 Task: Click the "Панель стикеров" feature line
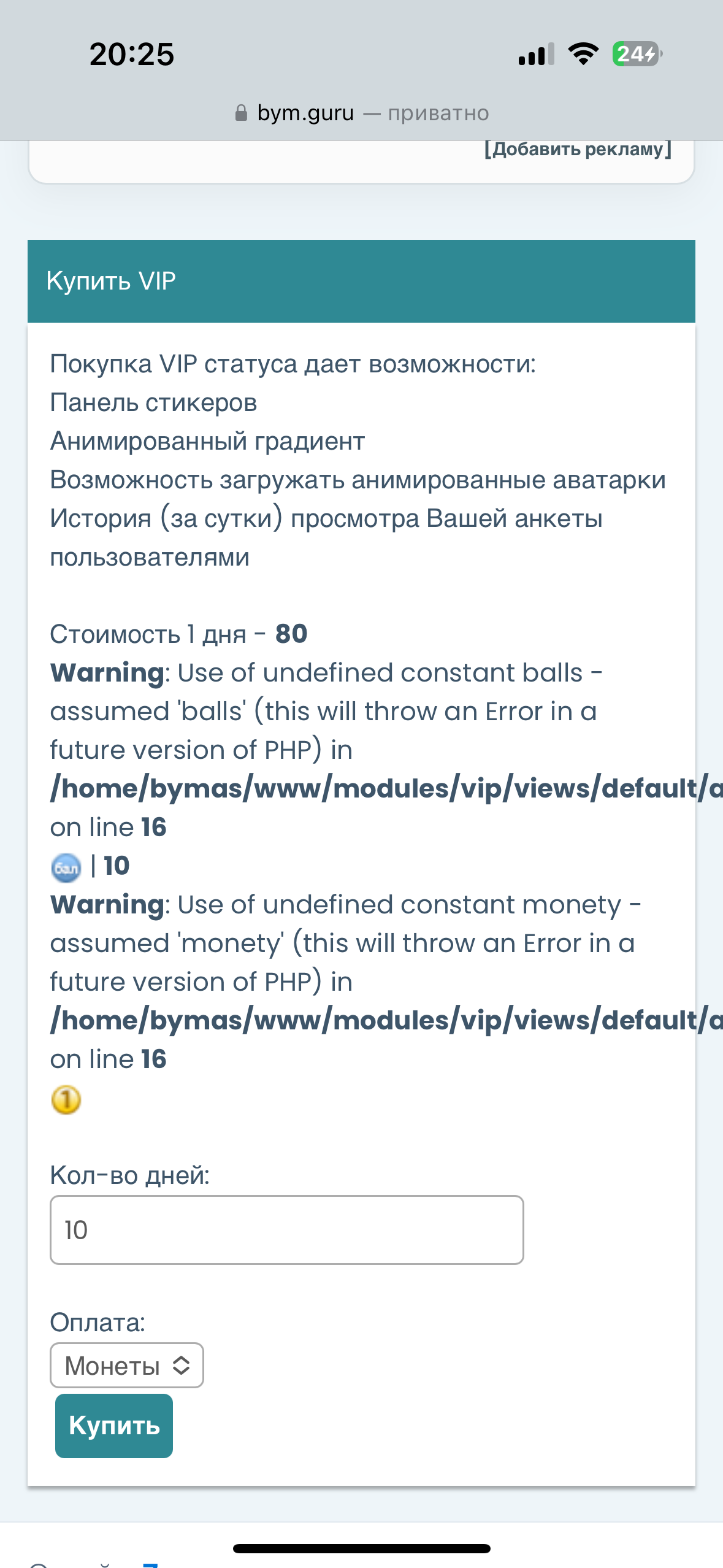pos(153,402)
